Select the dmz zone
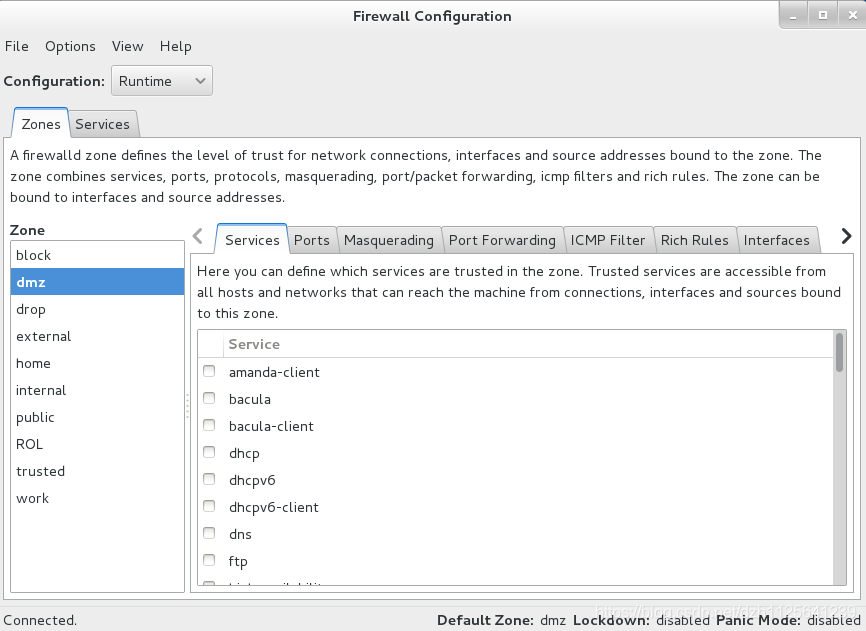The height and width of the screenshot is (631, 866). click(97, 282)
